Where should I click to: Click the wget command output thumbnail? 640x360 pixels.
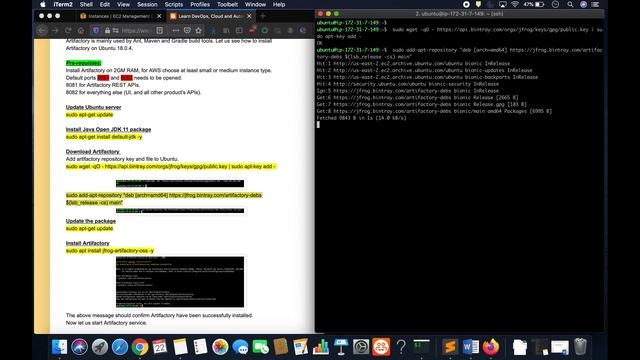coord(180,184)
